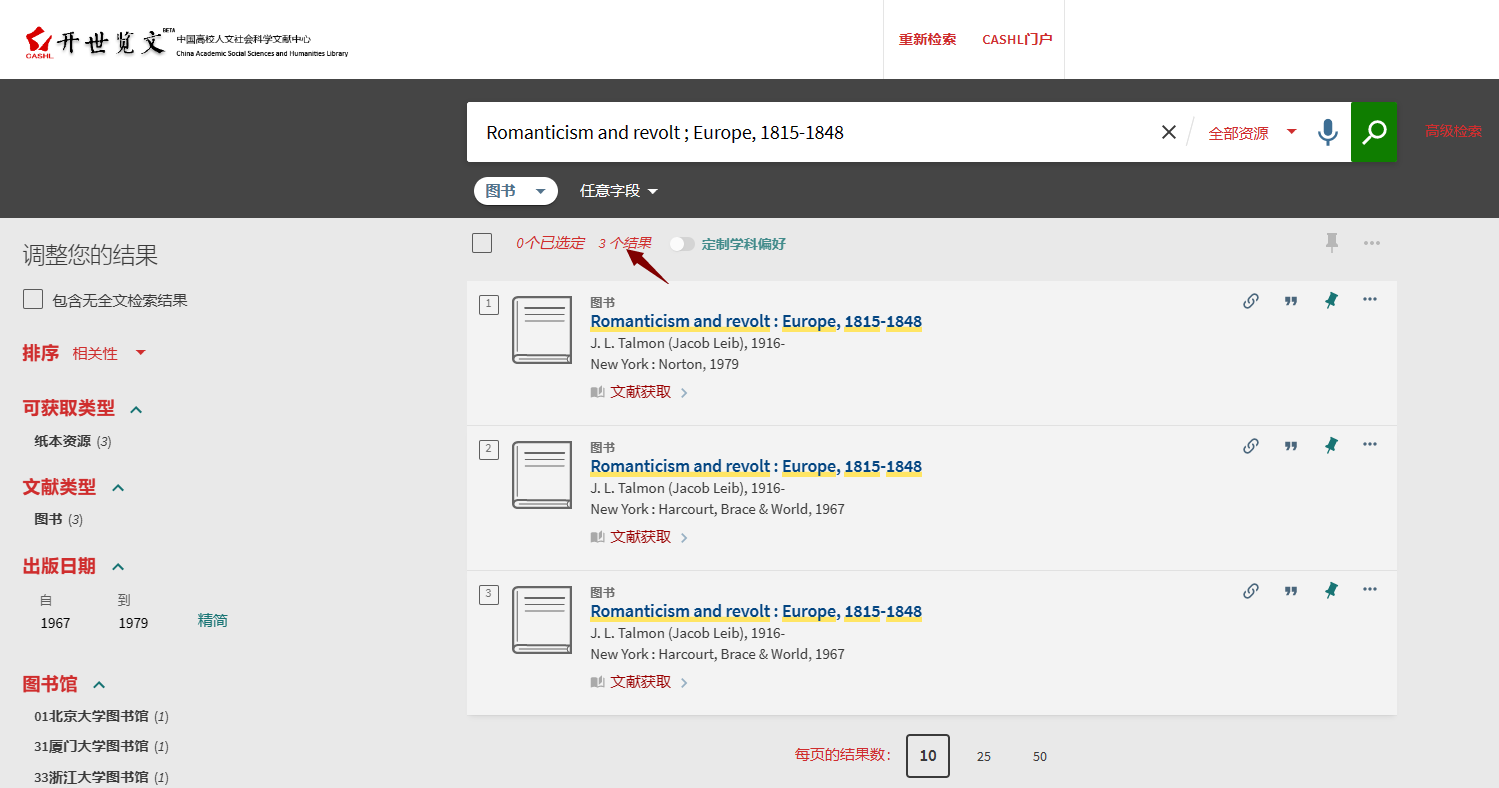Open the 全部资源 scope dropdown
The width and height of the screenshot is (1499, 788).
coord(1252,133)
